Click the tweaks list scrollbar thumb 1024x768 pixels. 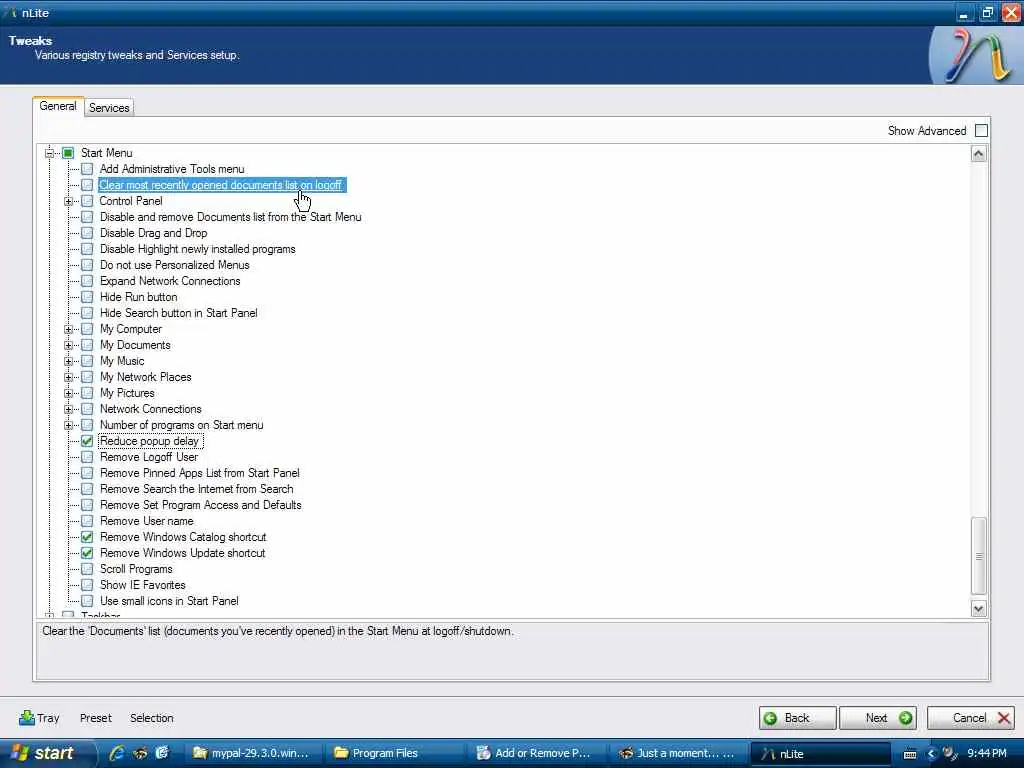[x=978, y=555]
